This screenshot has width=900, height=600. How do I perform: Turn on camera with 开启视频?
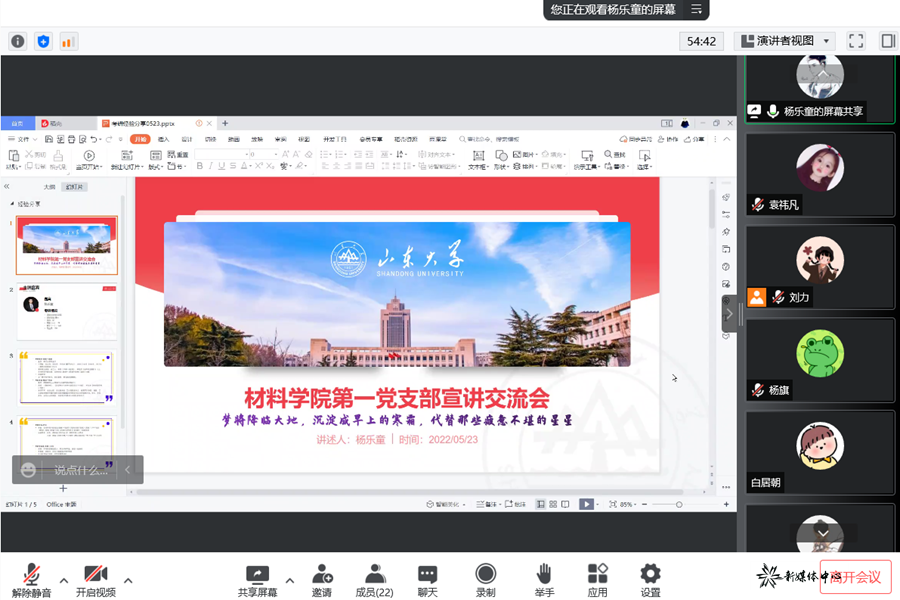click(96, 579)
